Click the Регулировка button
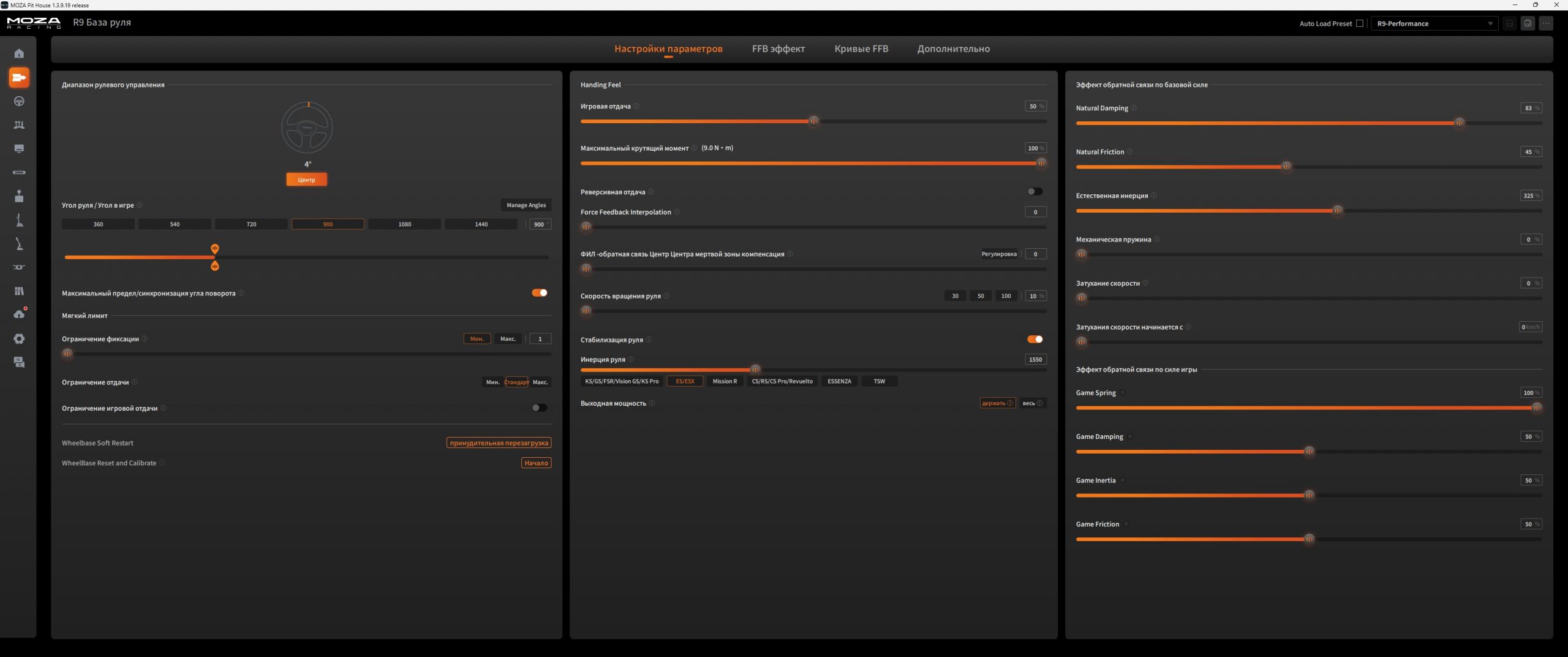The height and width of the screenshot is (657, 1568). tap(999, 254)
